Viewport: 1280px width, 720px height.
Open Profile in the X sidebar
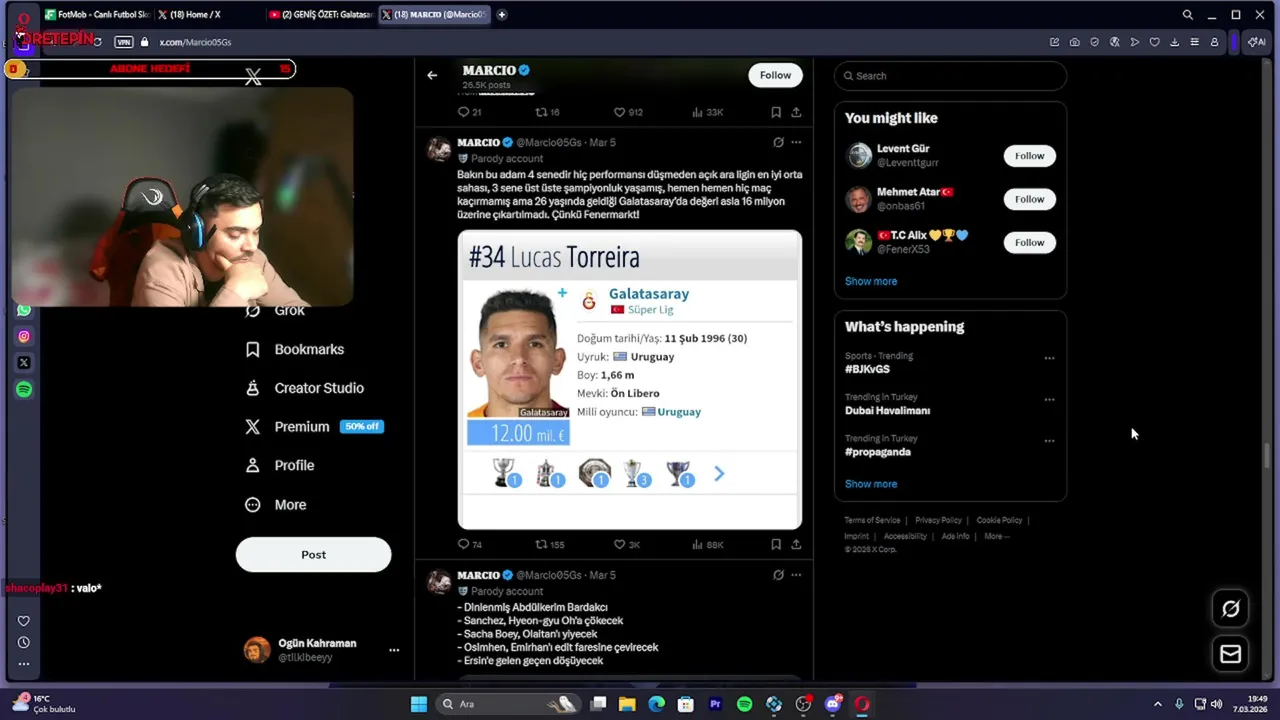click(x=280, y=465)
